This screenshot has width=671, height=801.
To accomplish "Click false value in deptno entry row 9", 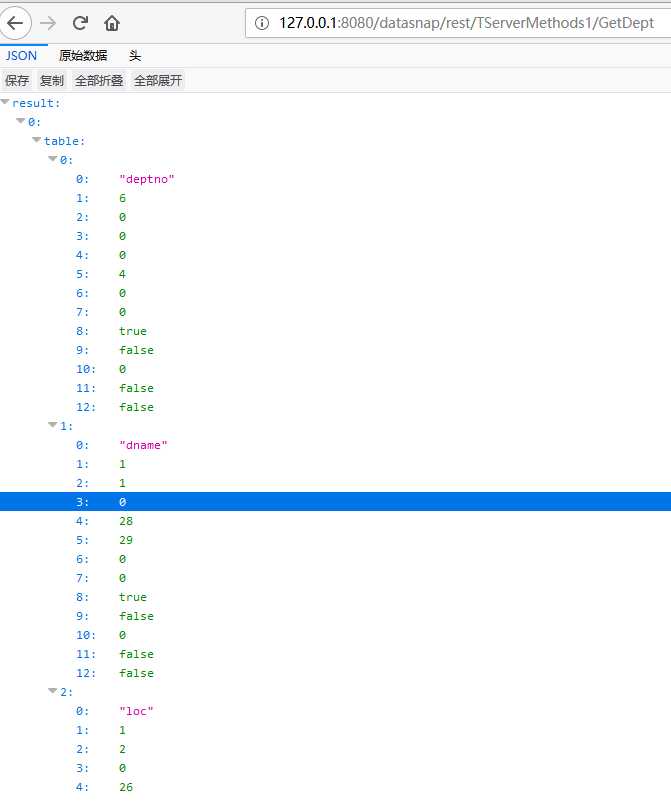I will tap(136, 350).
